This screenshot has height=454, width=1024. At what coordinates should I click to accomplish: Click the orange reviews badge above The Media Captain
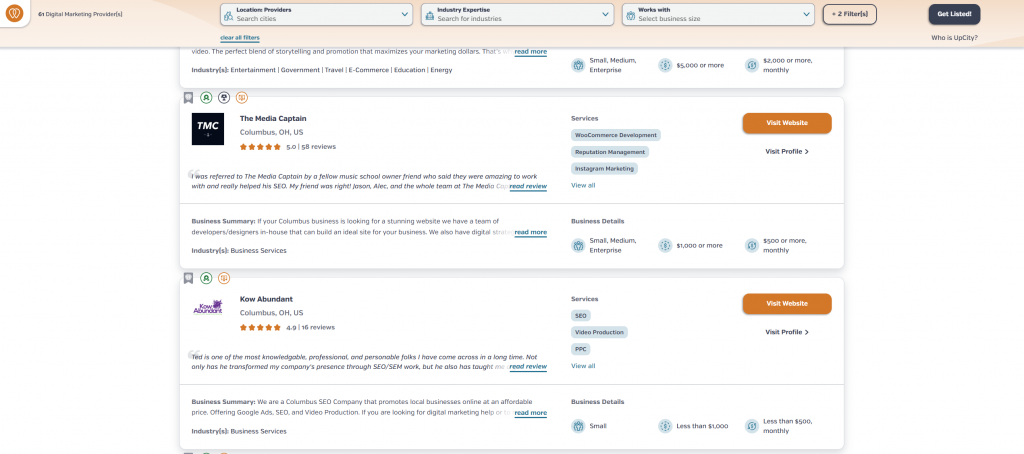242,97
